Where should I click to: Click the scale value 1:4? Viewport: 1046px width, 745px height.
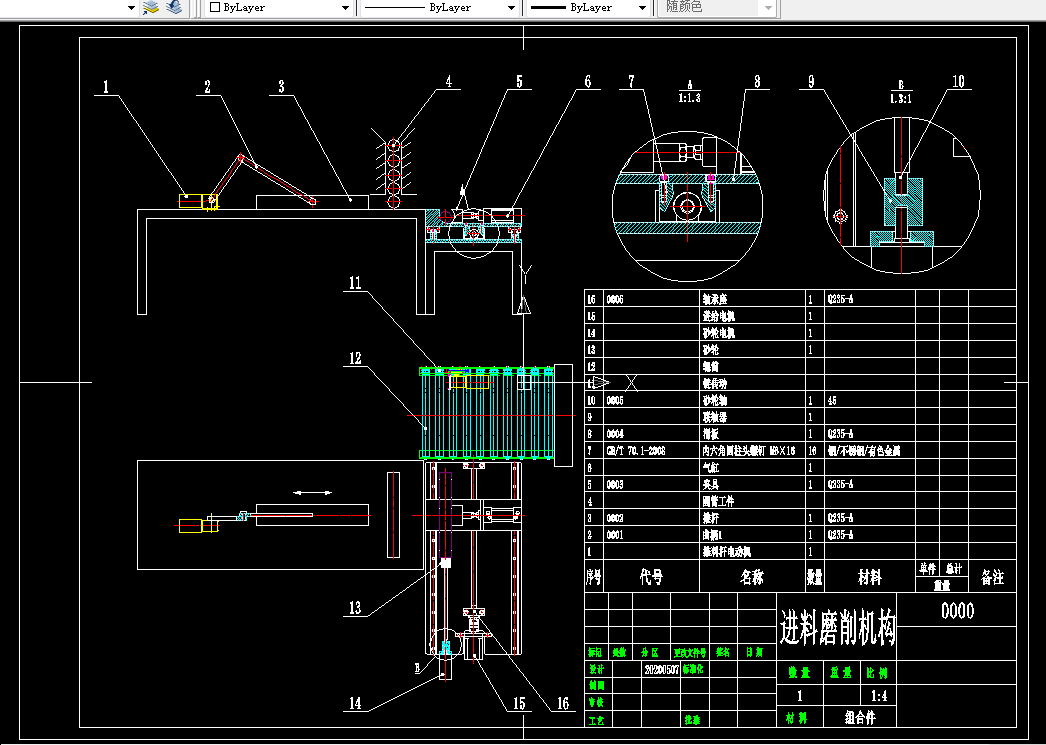(879, 696)
